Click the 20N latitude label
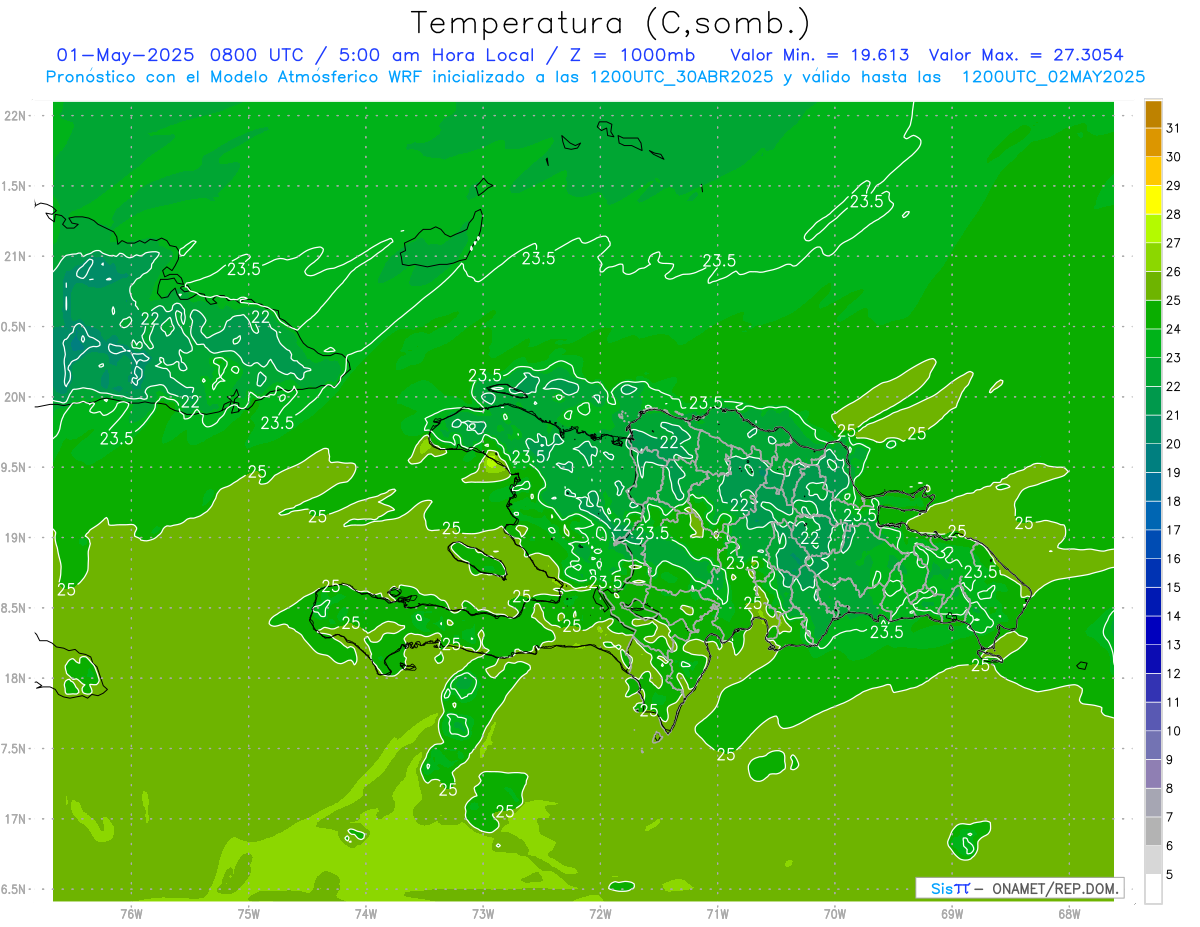Image resolution: width=1200 pixels, height=927 pixels. click(x=16, y=397)
